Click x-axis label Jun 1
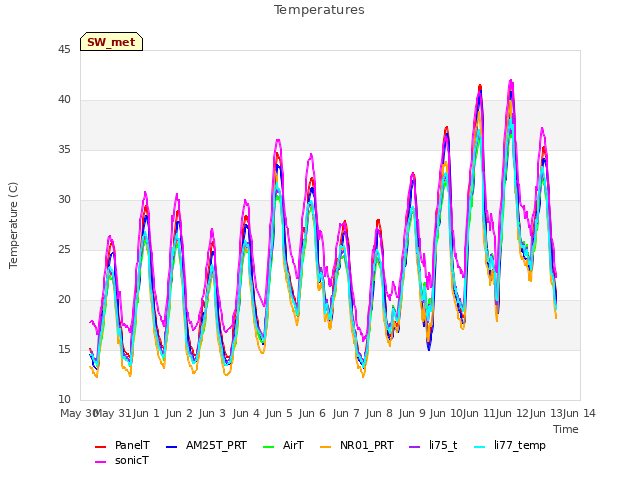 click(x=146, y=413)
